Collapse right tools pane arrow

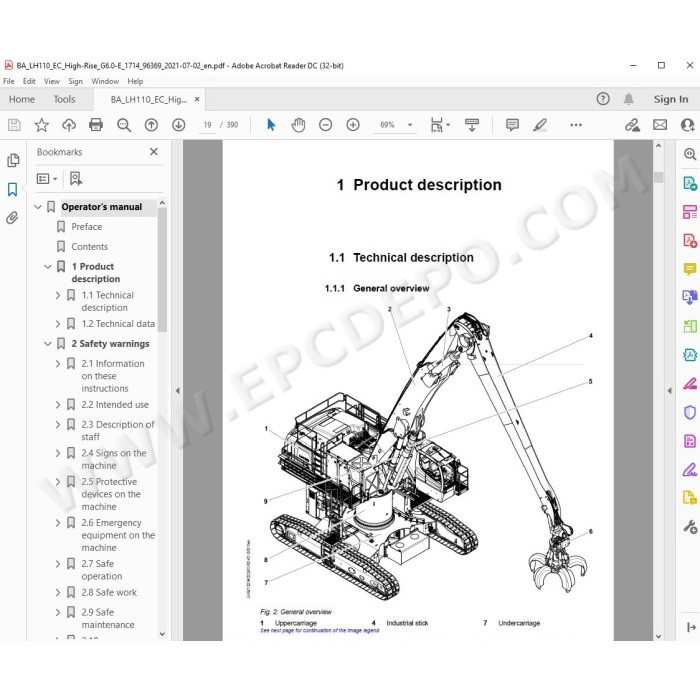tap(669, 391)
